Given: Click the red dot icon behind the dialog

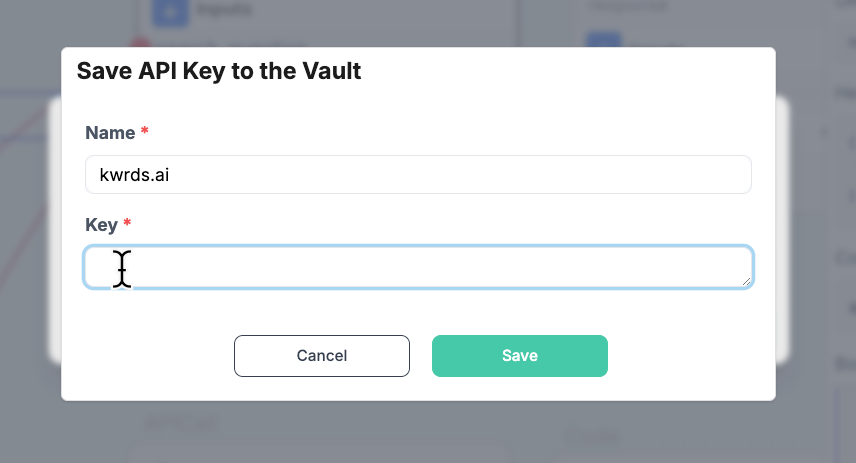Looking at the screenshot, I should pyautogui.click(x=141, y=43).
